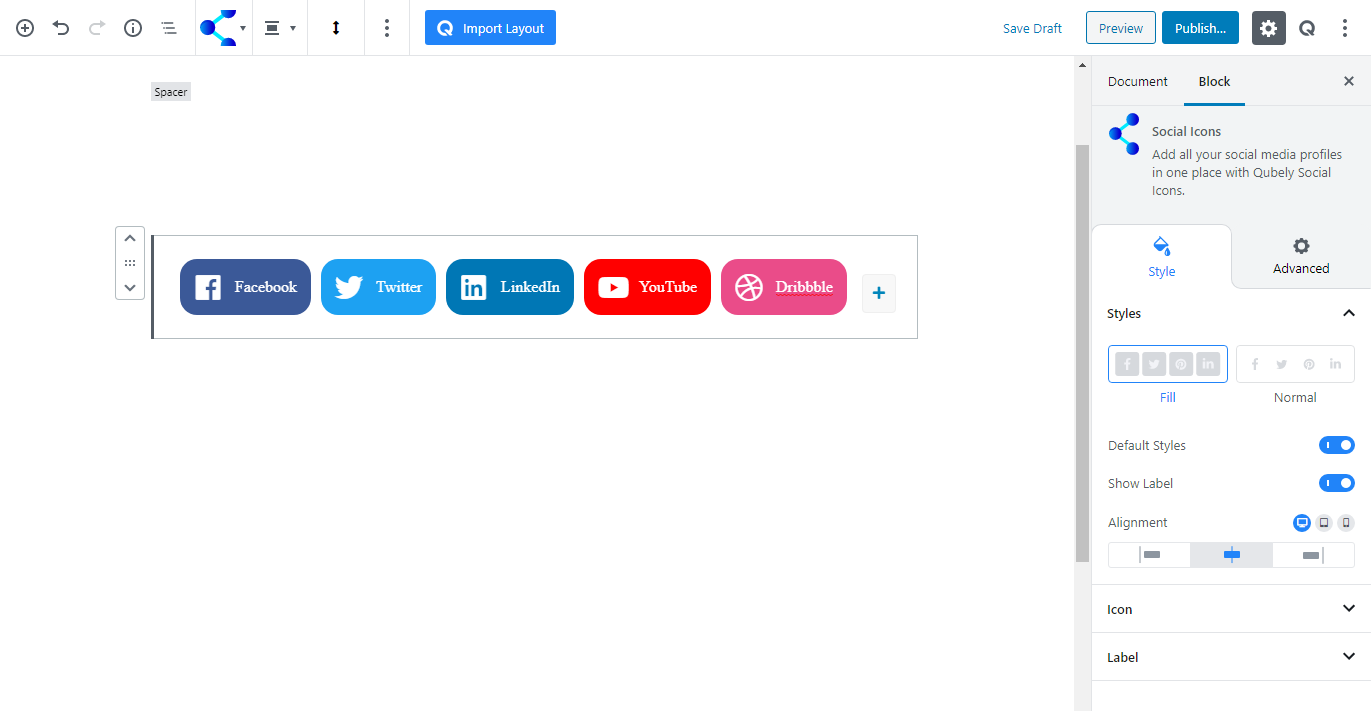Image resolution: width=1371 pixels, height=711 pixels.
Task: Click the Add block plus icon
Action: [25, 28]
